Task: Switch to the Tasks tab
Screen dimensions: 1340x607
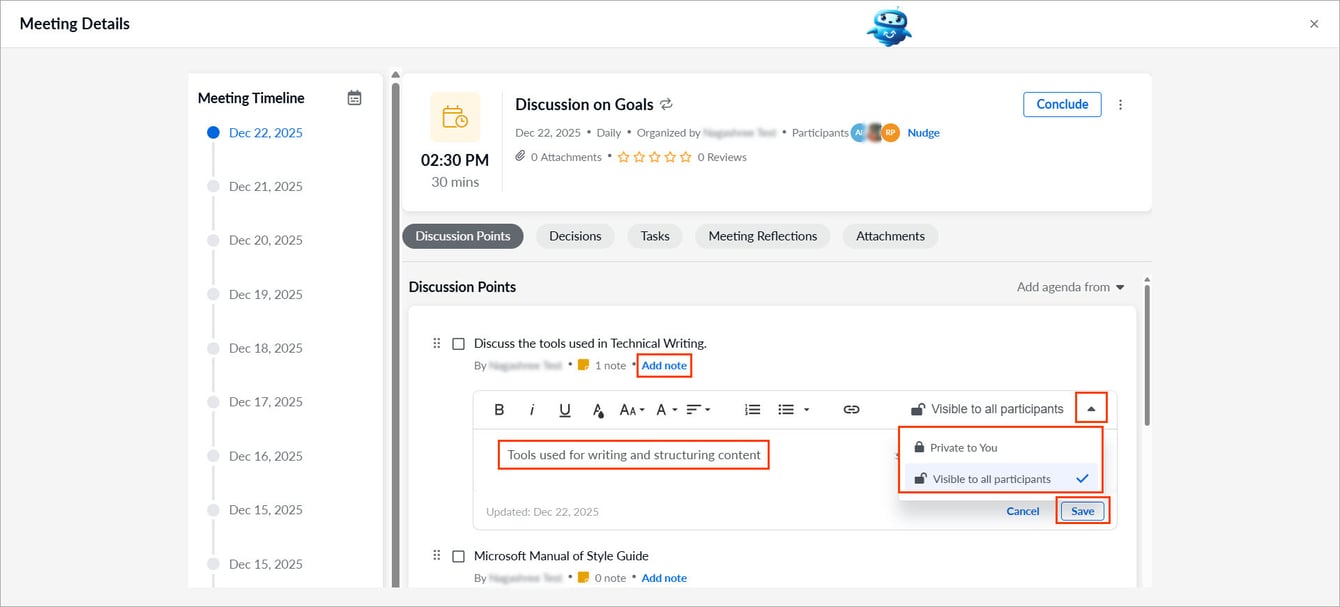Action: pyautogui.click(x=655, y=236)
